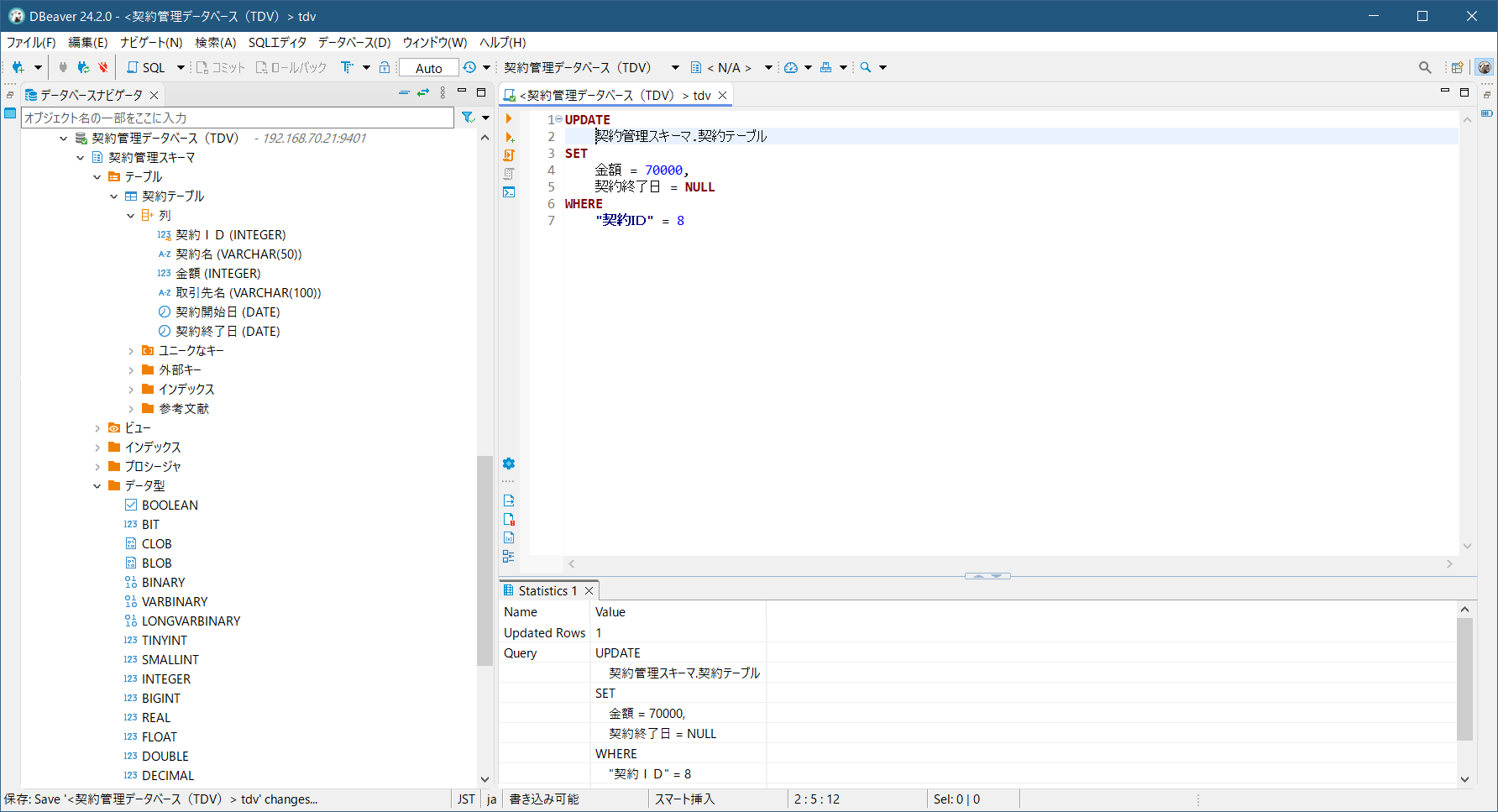Click the navigator filter funnel icon
The width and height of the screenshot is (1498, 812).
[469, 118]
